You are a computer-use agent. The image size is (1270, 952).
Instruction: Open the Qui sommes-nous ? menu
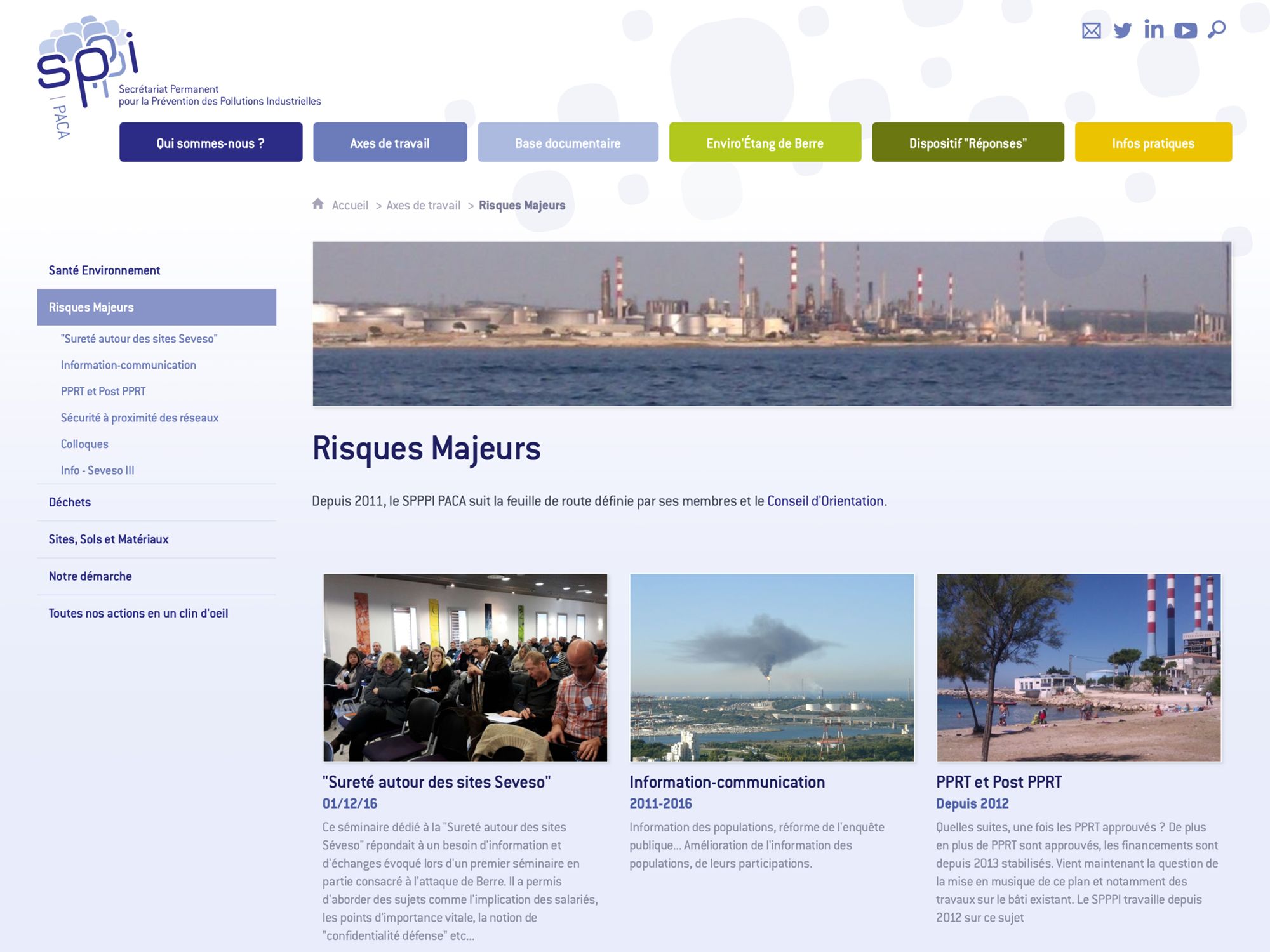[x=211, y=143]
